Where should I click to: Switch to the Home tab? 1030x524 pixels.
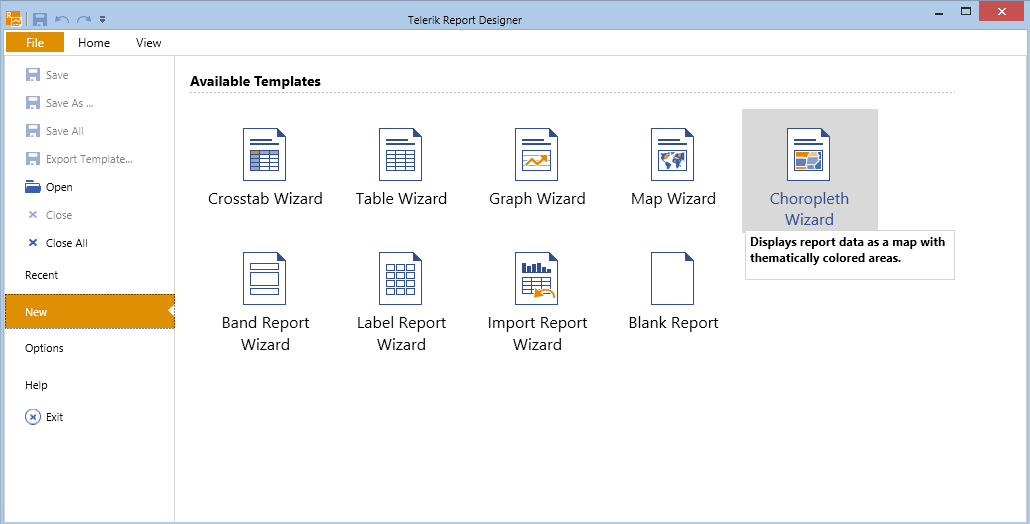[x=94, y=43]
